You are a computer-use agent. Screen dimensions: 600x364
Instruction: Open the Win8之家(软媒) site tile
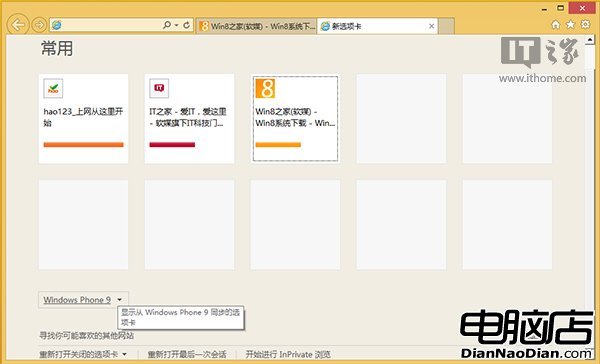(295, 119)
